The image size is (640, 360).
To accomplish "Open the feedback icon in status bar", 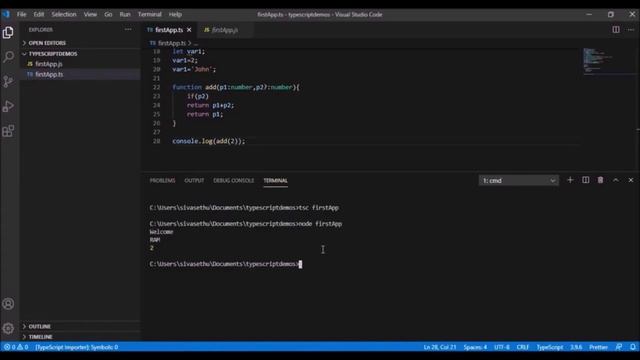I will tap(619, 347).
